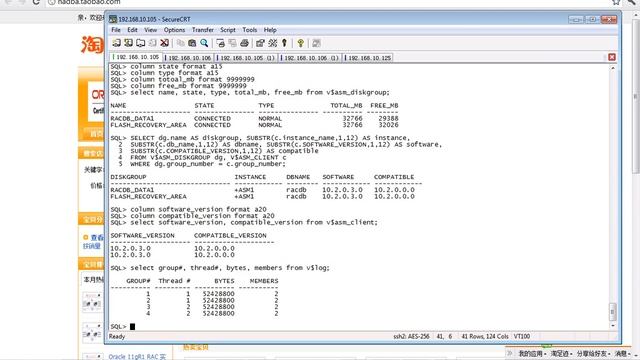Expand the 分享给好友 dropdown in bottom bar
The image size is (640, 360).
[x=593, y=353]
